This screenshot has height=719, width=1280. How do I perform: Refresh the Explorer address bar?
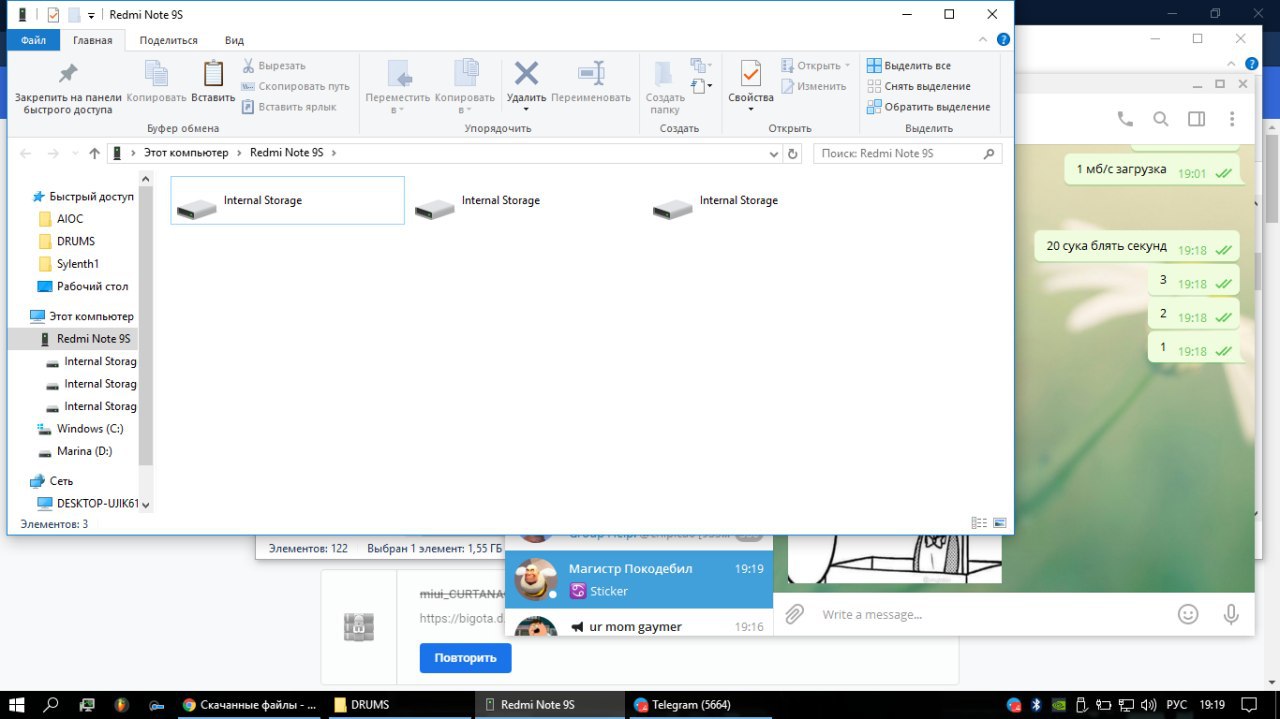(794, 154)
